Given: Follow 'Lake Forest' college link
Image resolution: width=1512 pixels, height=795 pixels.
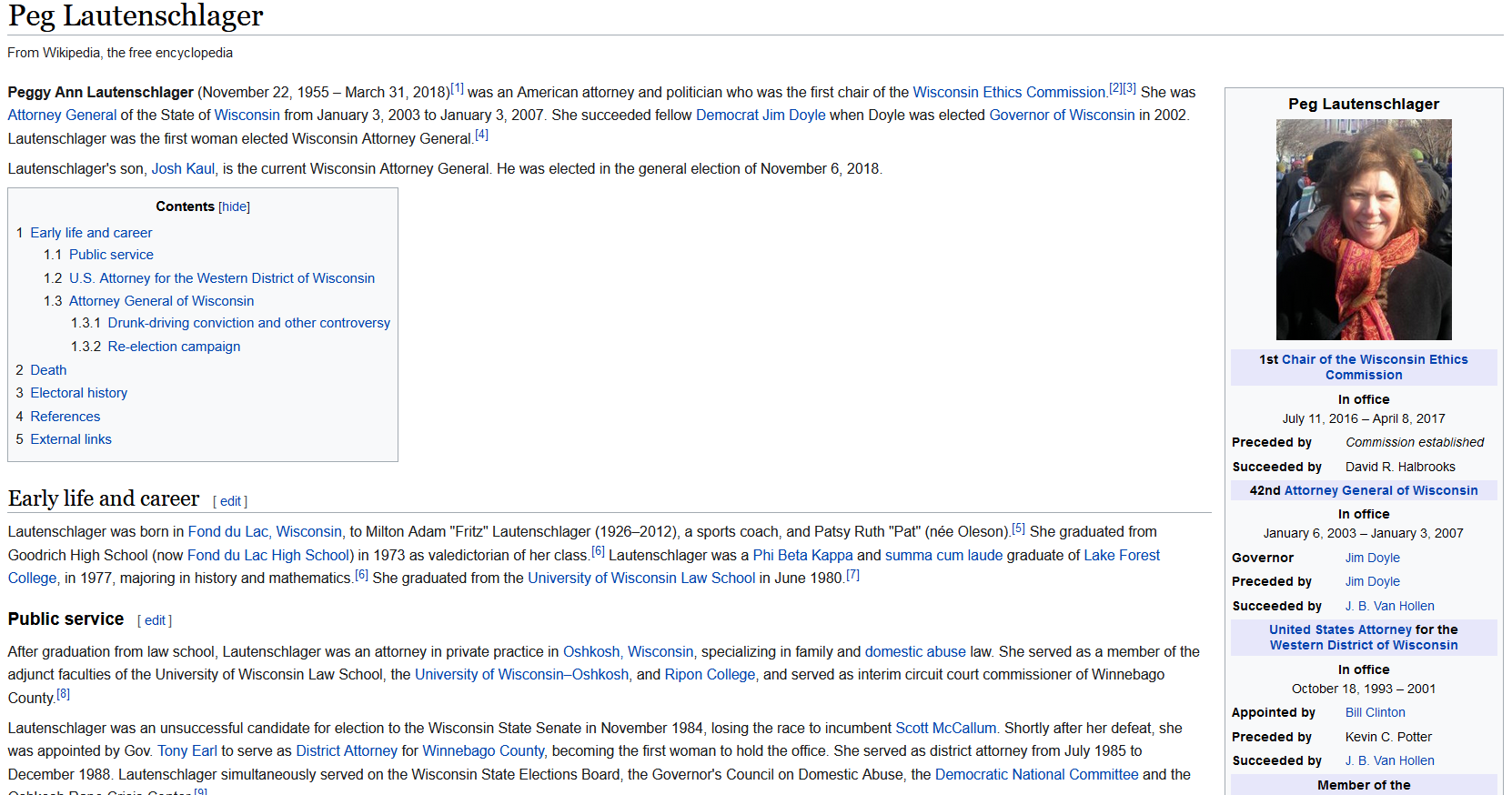Looking at the screenshot, I should [x=1122, y=556].
